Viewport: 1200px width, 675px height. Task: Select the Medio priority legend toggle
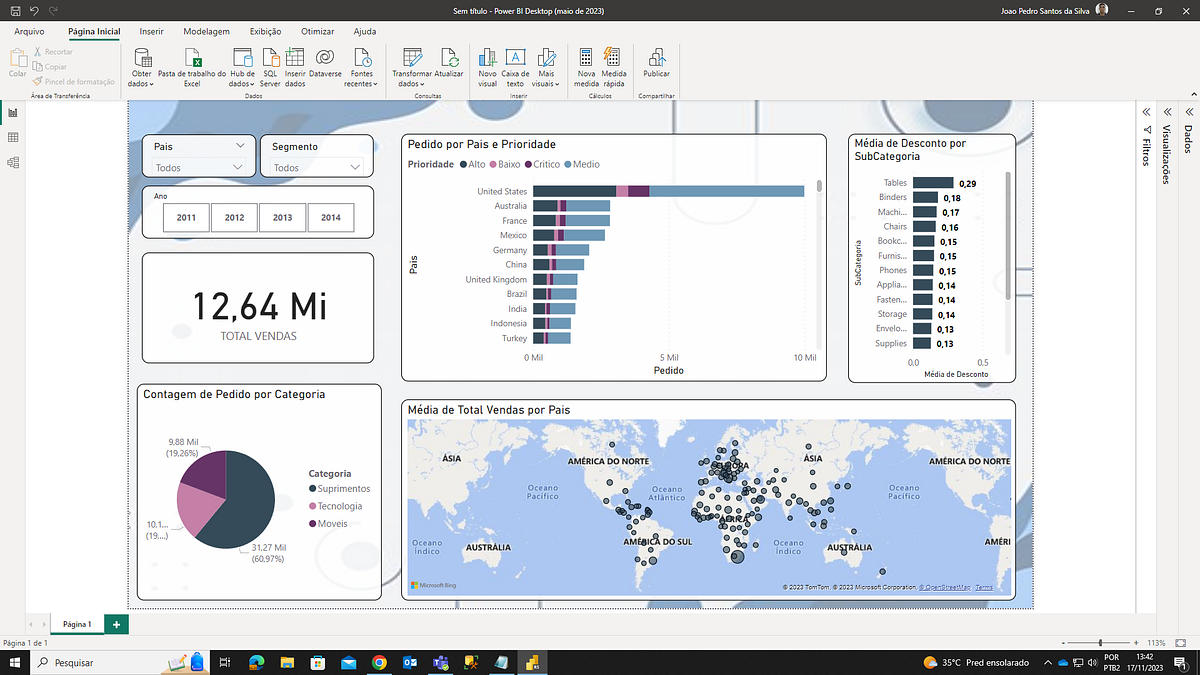point(577,166)
